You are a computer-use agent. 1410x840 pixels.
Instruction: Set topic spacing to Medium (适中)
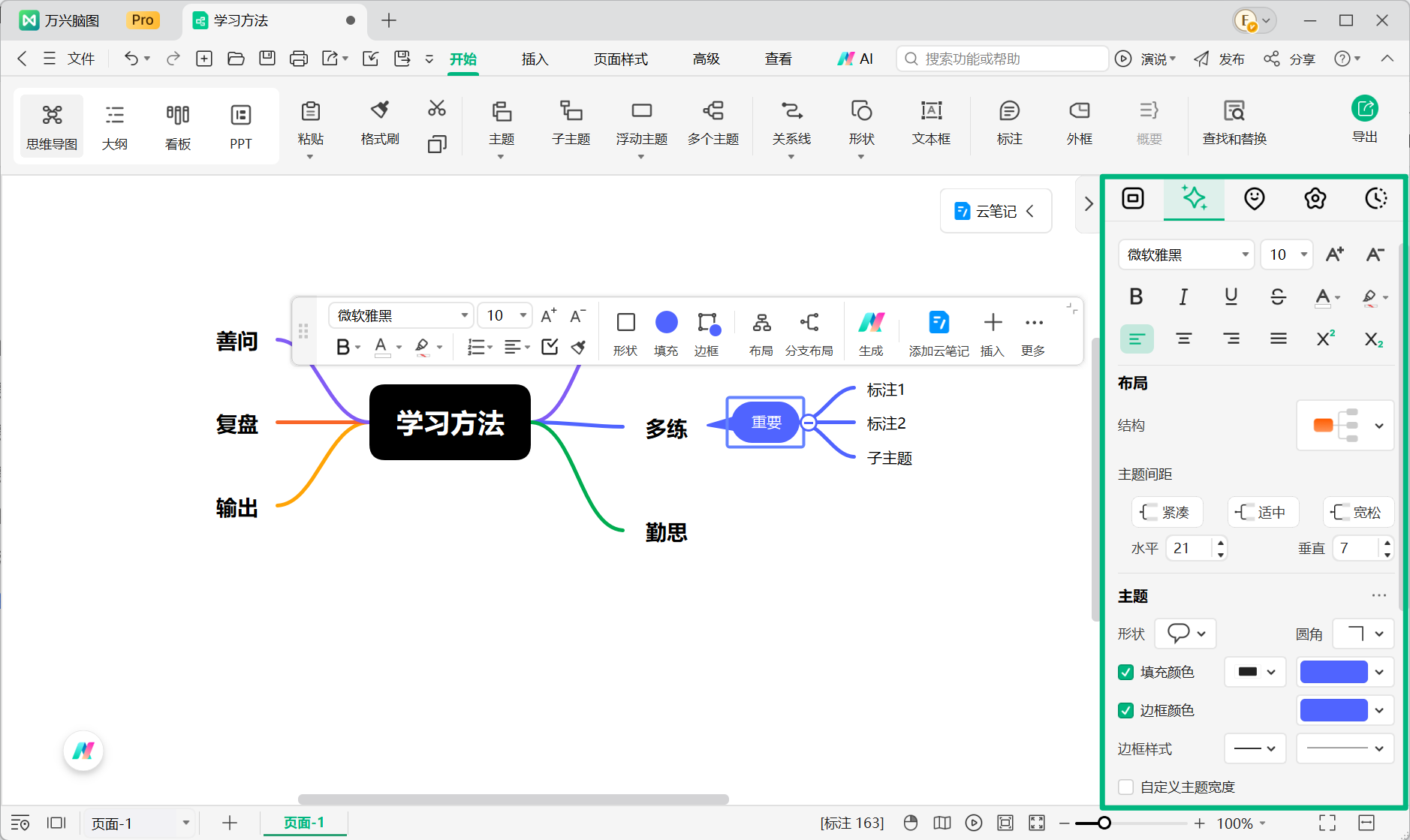coord(1263,512)
